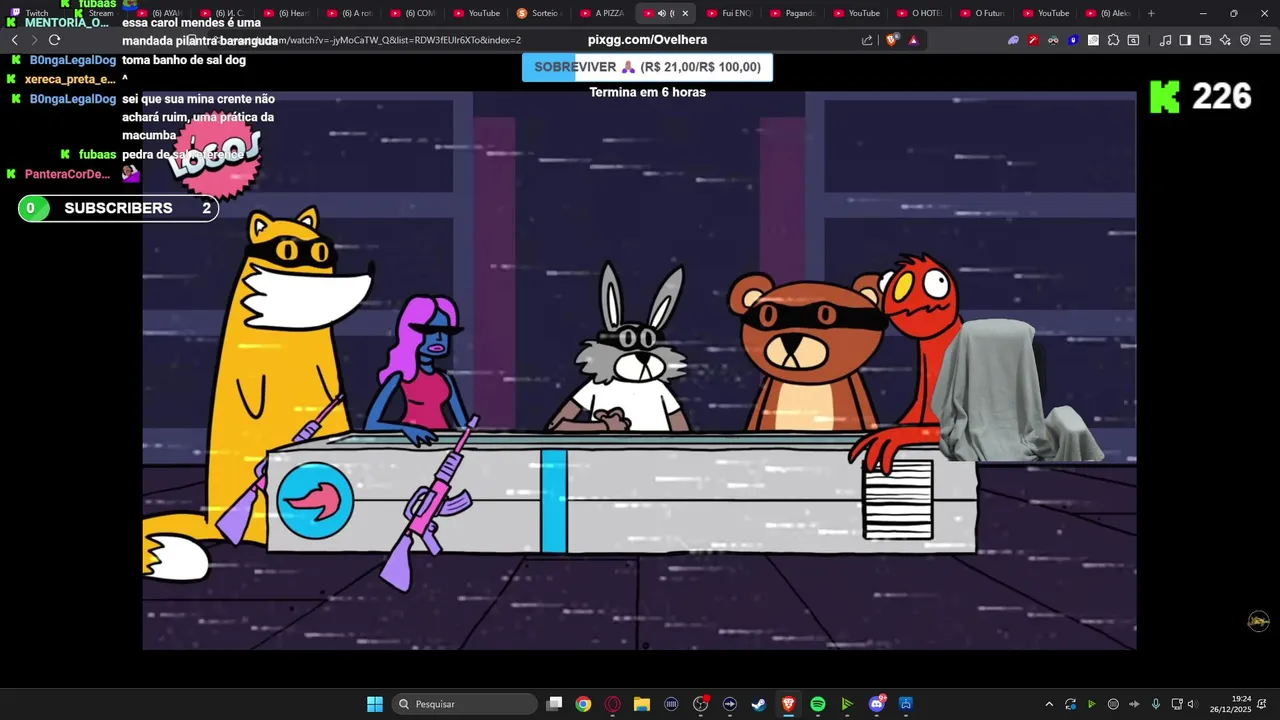
Task: Open the Brave wallet icon
Action: tap(1205, 40)
